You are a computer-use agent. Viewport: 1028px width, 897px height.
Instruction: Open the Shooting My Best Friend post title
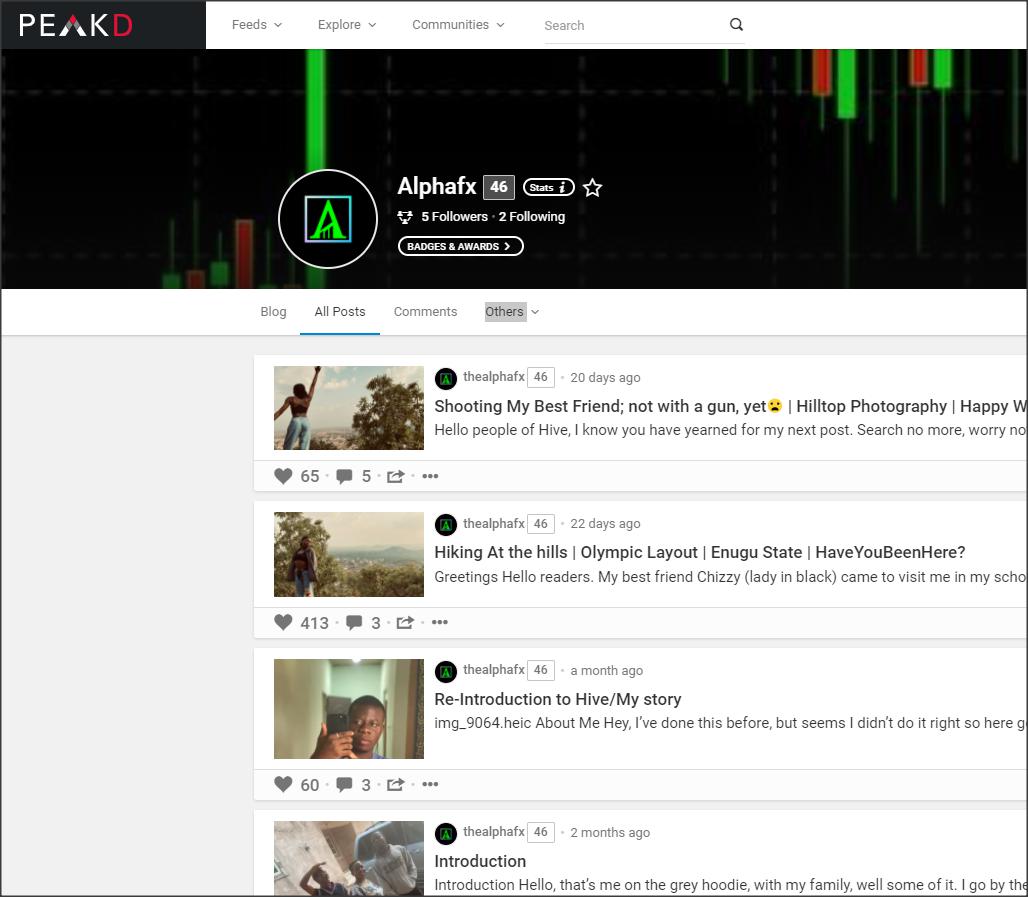click(730, 407)
